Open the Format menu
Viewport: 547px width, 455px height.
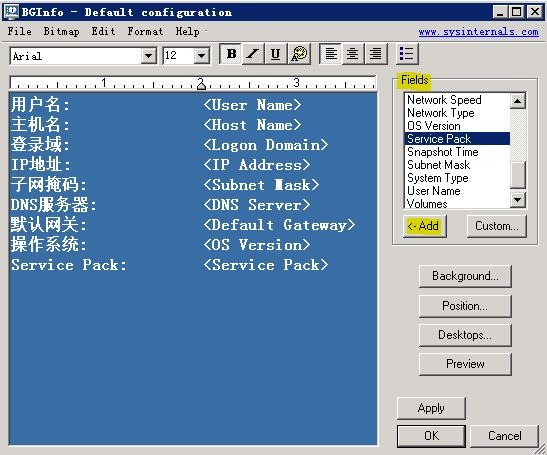(145, 31)
